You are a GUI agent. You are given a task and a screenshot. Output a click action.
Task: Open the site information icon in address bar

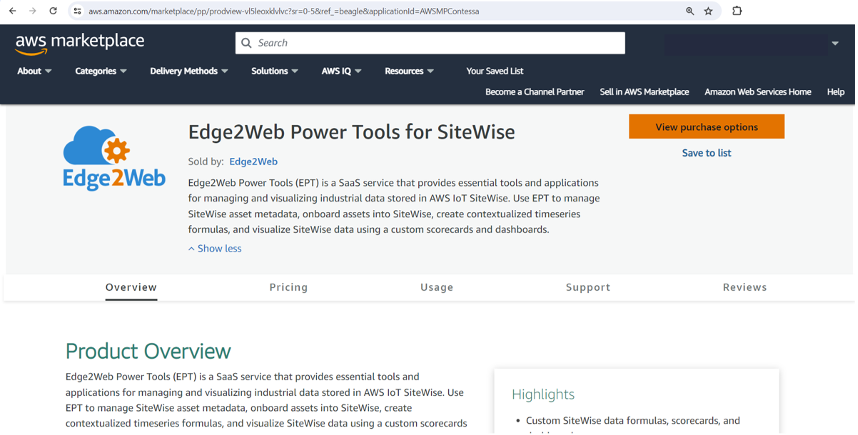[78, 11]
